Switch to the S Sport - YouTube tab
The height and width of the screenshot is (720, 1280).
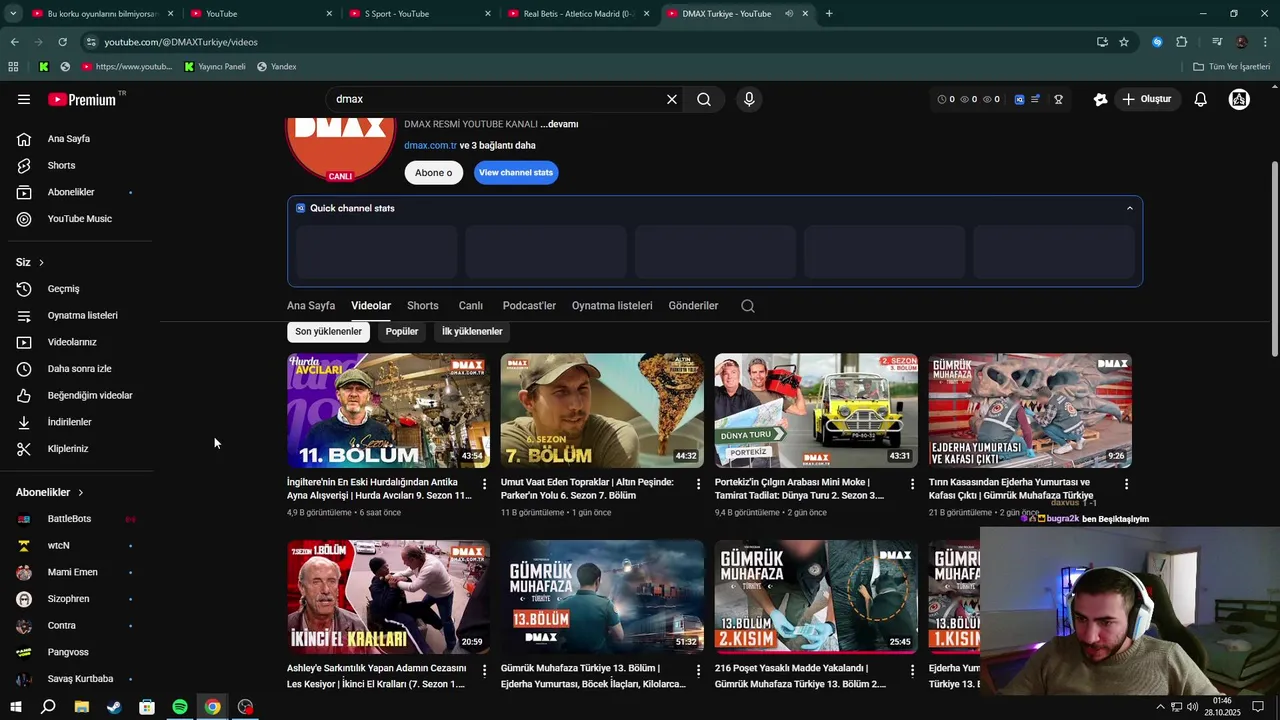coord(420,14)
